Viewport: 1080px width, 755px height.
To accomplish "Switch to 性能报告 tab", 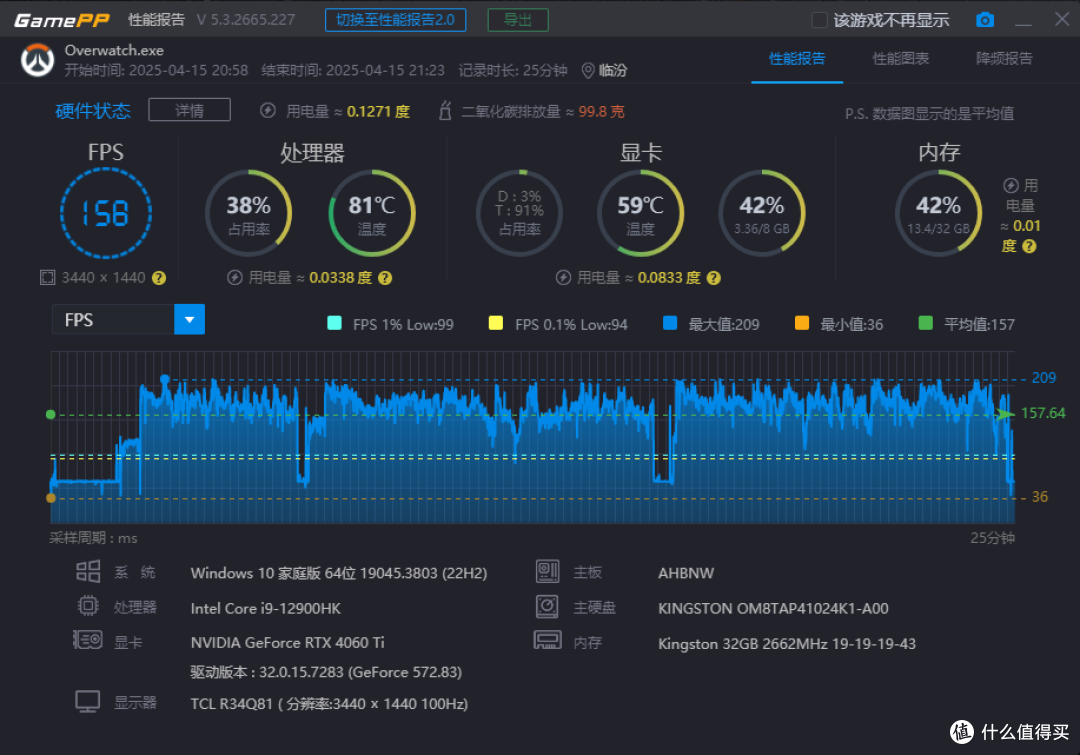I will 797,59.
